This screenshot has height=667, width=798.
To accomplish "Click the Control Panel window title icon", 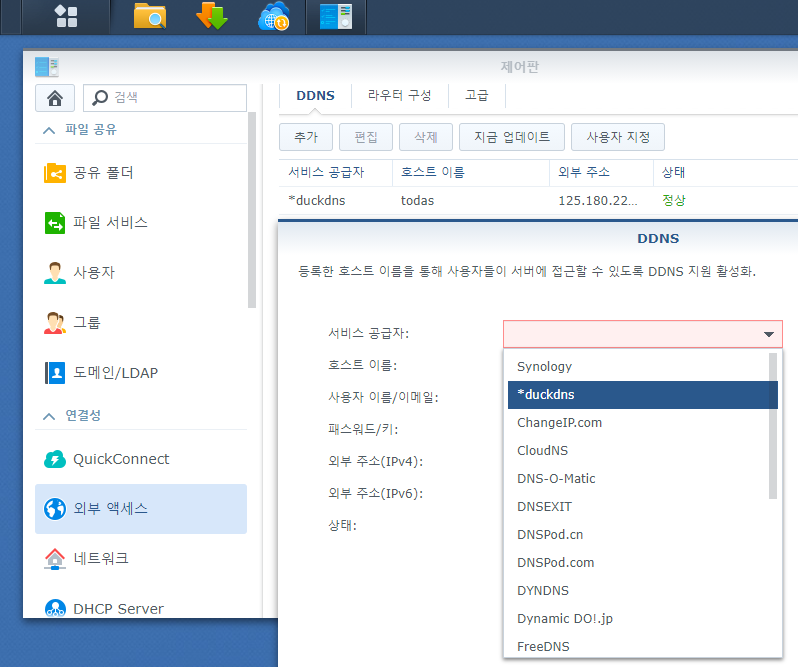I will point(47,67).
